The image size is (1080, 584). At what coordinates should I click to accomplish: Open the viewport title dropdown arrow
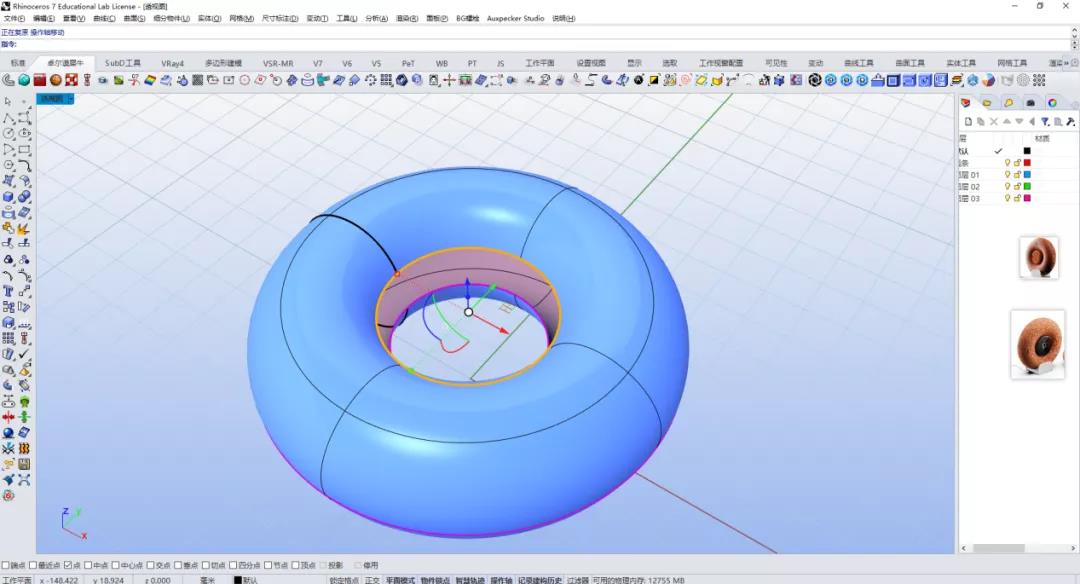pyautogui.click(x=70, y=99)
